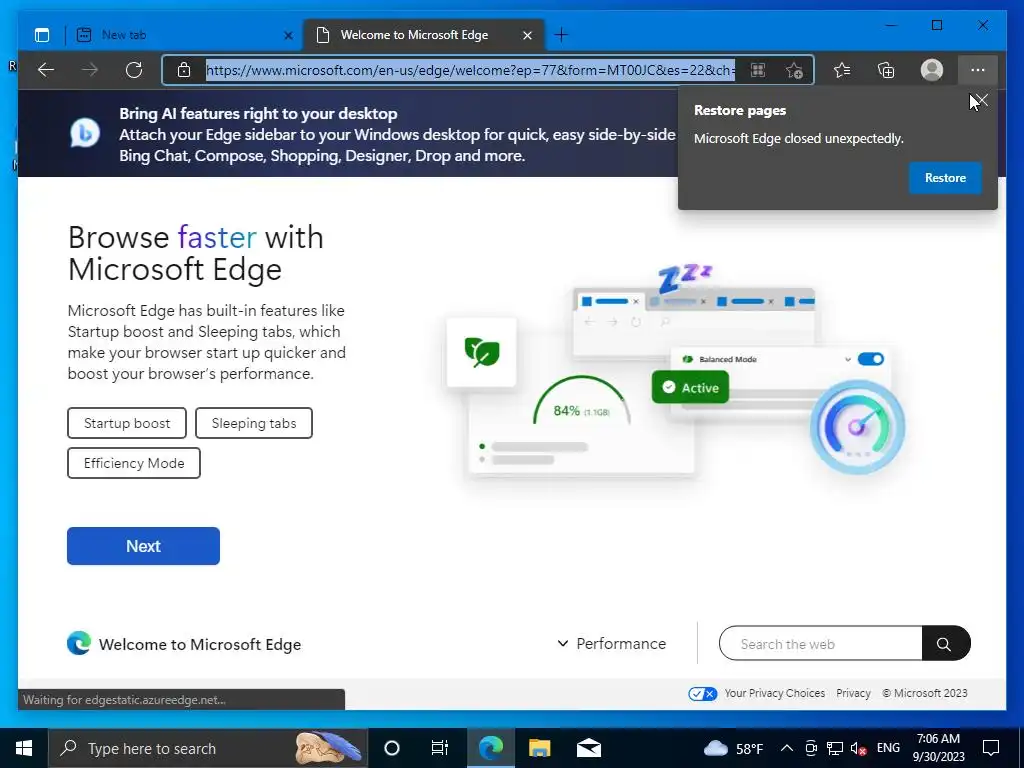Open Your Privacy Choices link
1024x768 pixels.
click(x=775, y=694)
